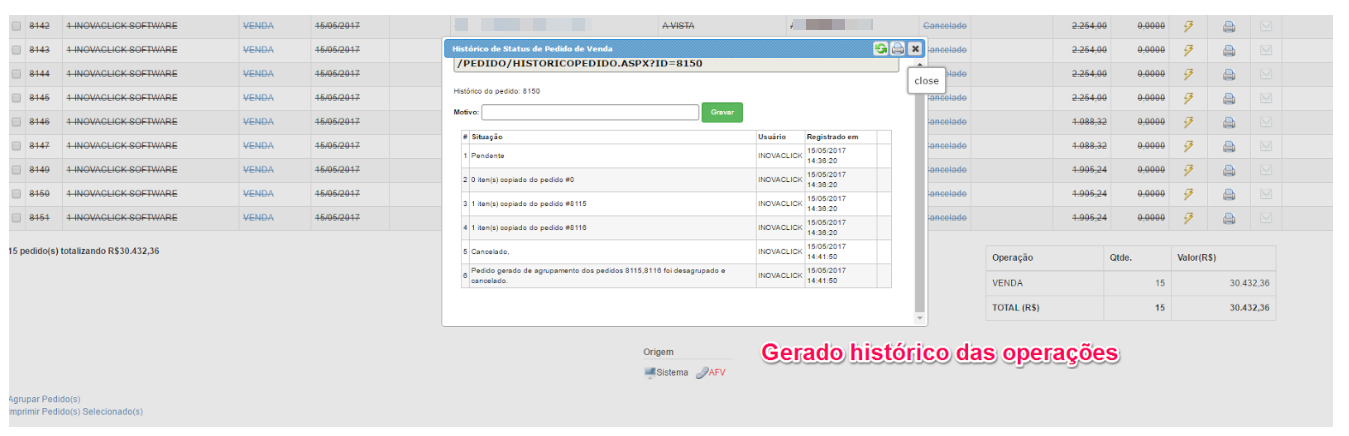Click lightning bolt icon for order 8142
The image size is (1349, 436).
point(1188,26)
